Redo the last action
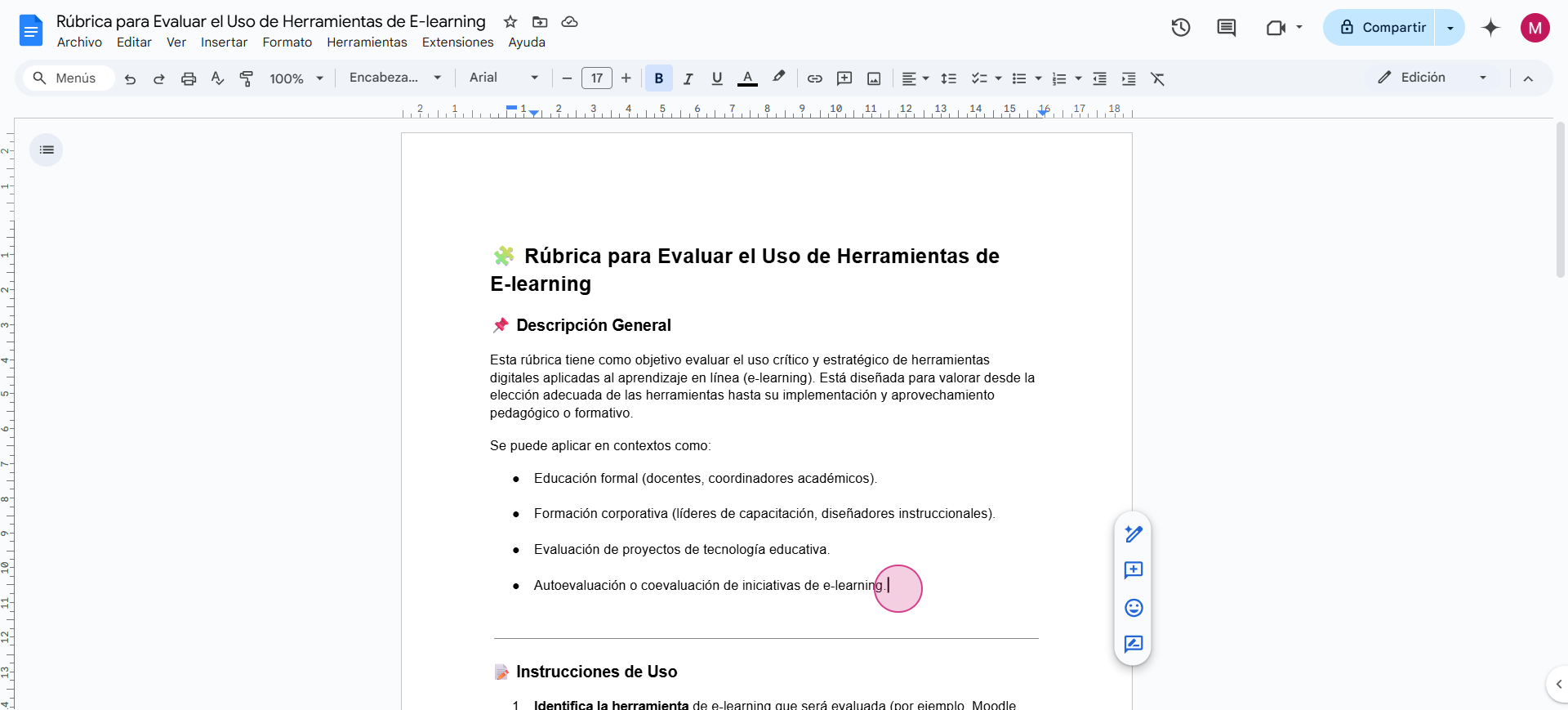Screen dimensions: 1568x710 159,78
